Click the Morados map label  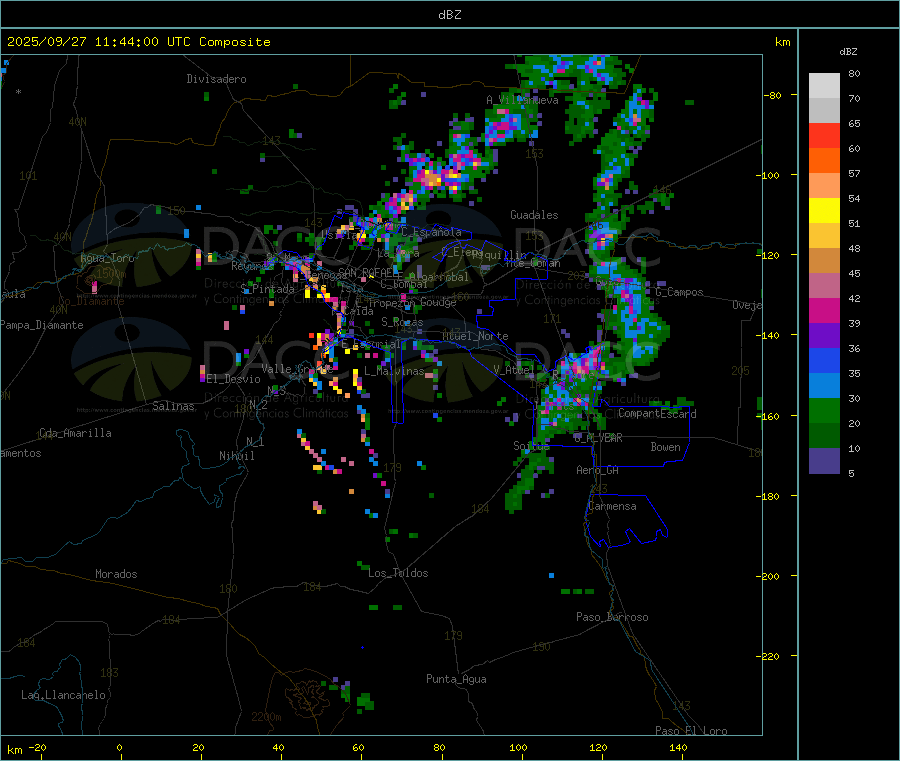click(x=117, y=574)
